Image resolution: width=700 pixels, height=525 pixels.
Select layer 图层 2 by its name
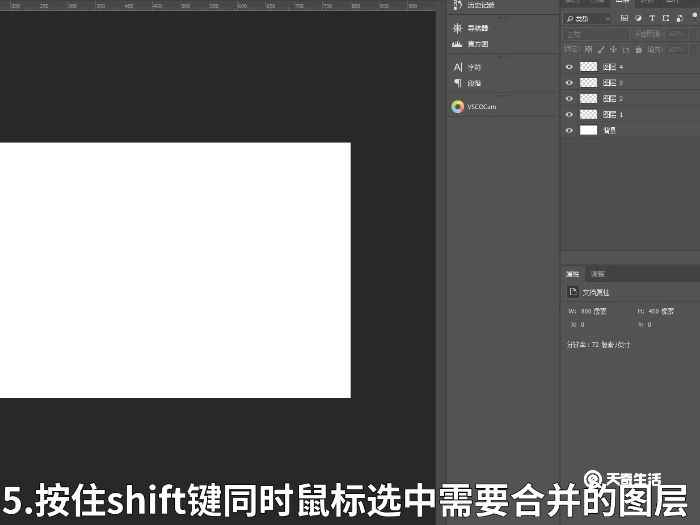[x=612, y=99]
